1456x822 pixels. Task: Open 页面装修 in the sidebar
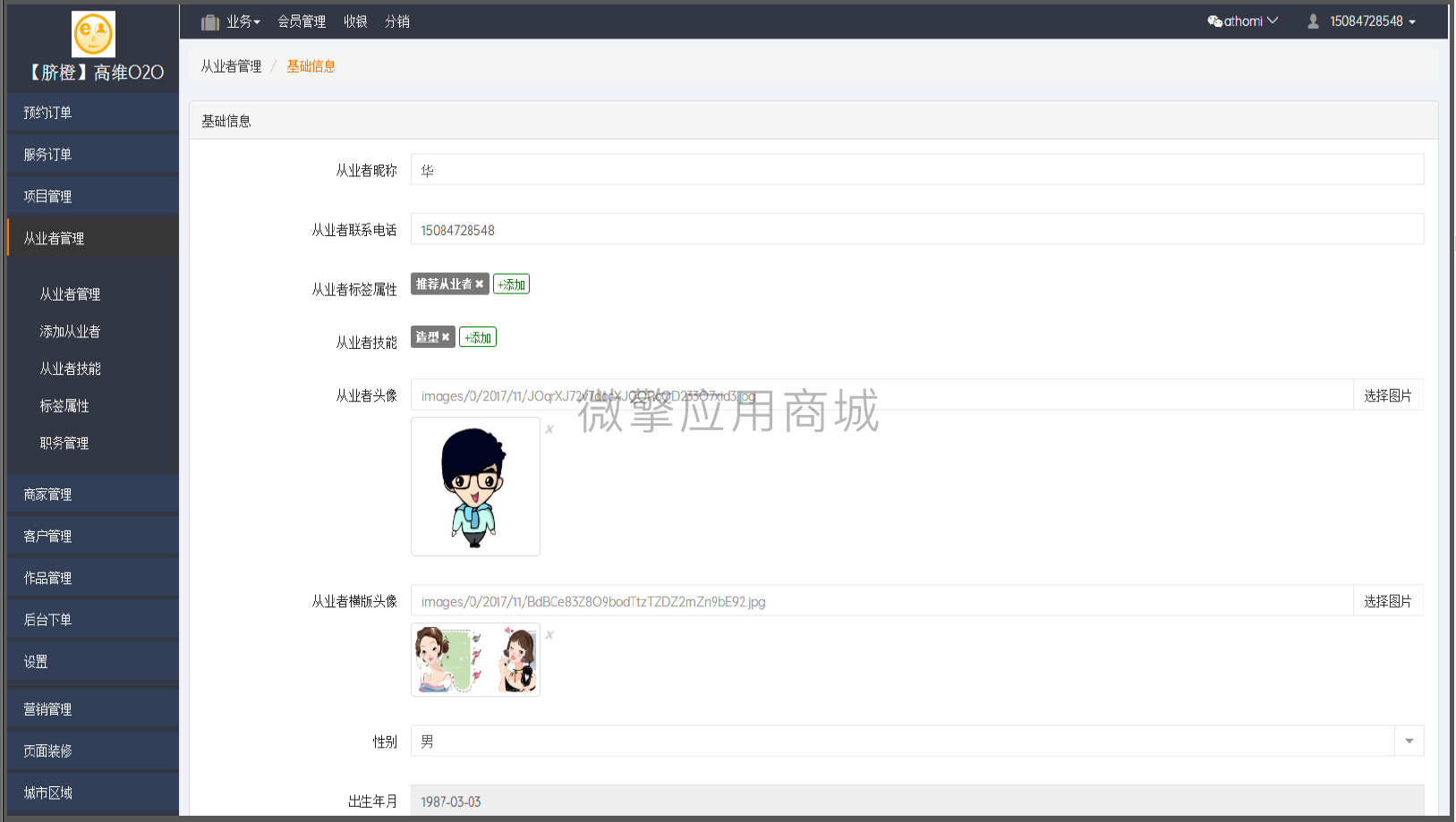pos(93,751)
